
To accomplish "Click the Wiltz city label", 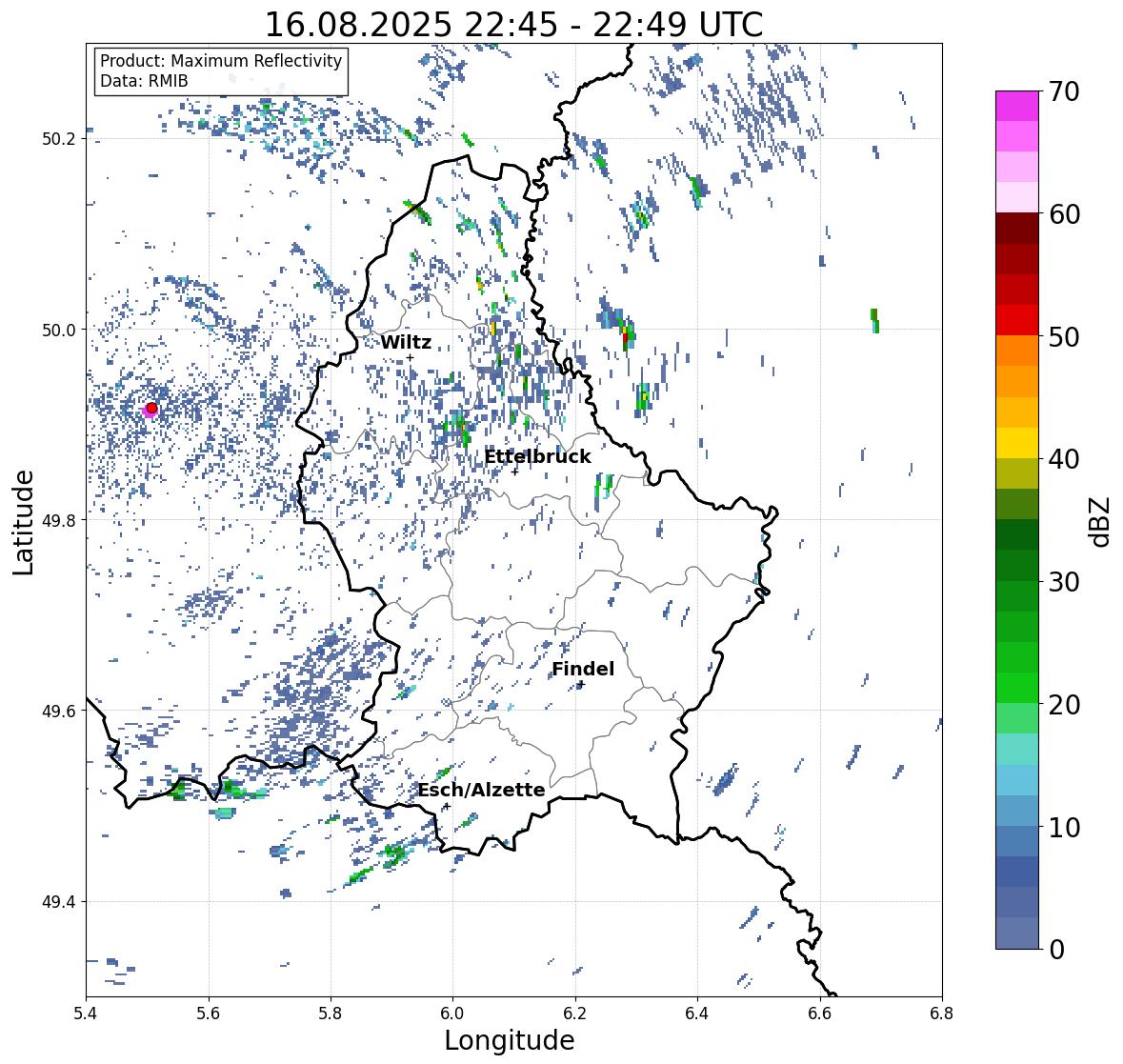I will pyautogui.click(x=406, y=342).
